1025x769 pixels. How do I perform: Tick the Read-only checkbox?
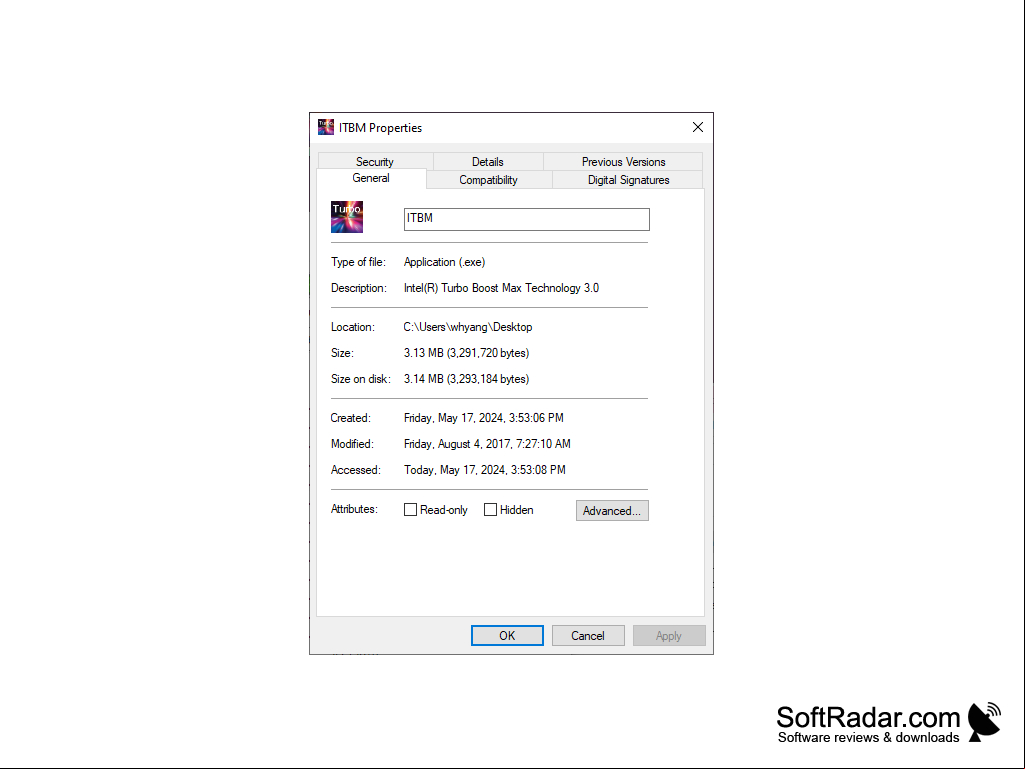pos(411,510)
